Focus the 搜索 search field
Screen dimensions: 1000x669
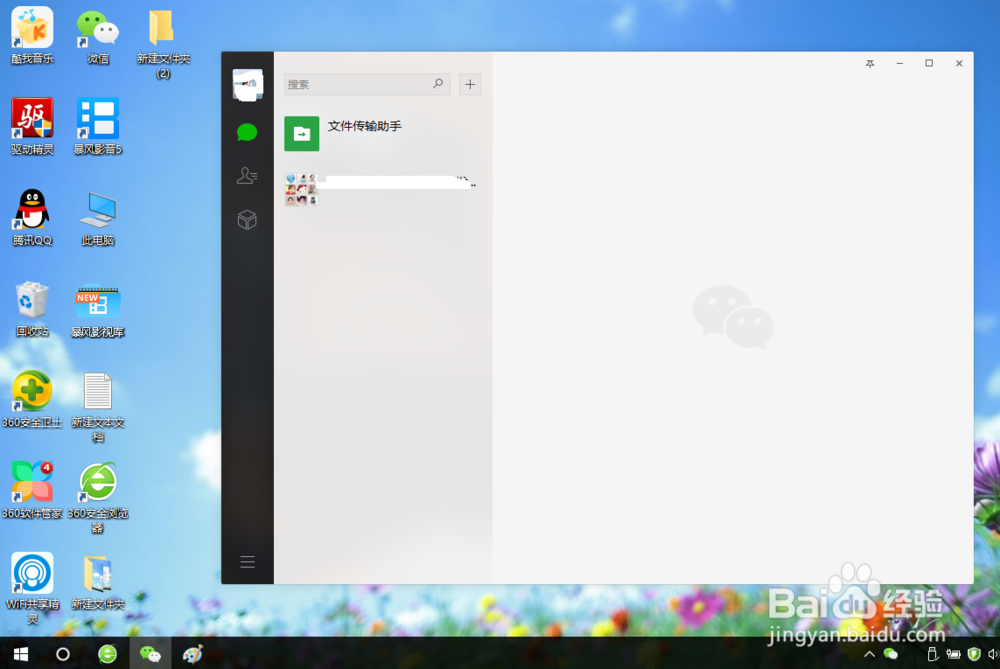[367, 84]
